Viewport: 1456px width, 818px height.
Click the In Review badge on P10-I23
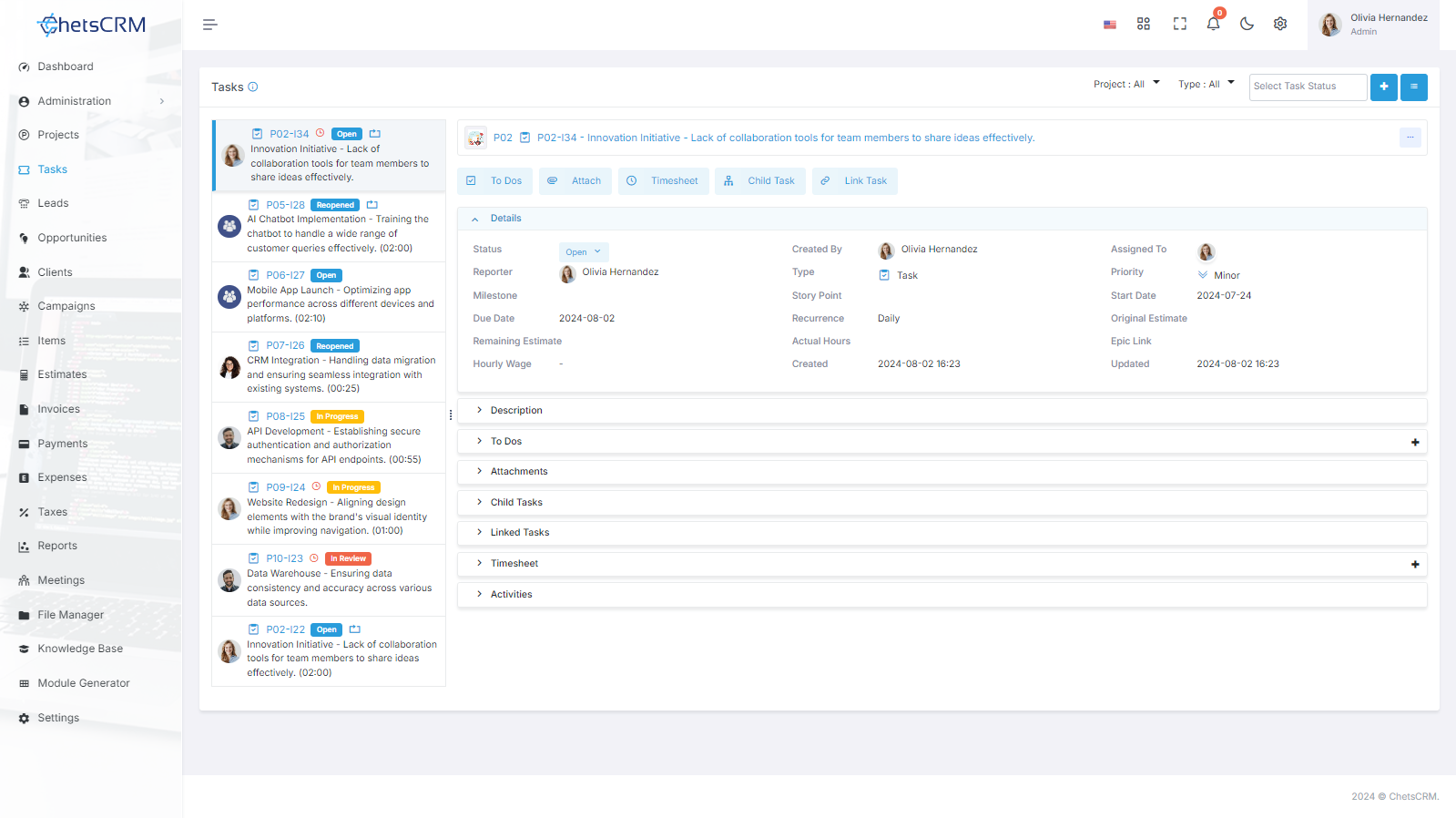pyautogui.click(x=348, y=558)
